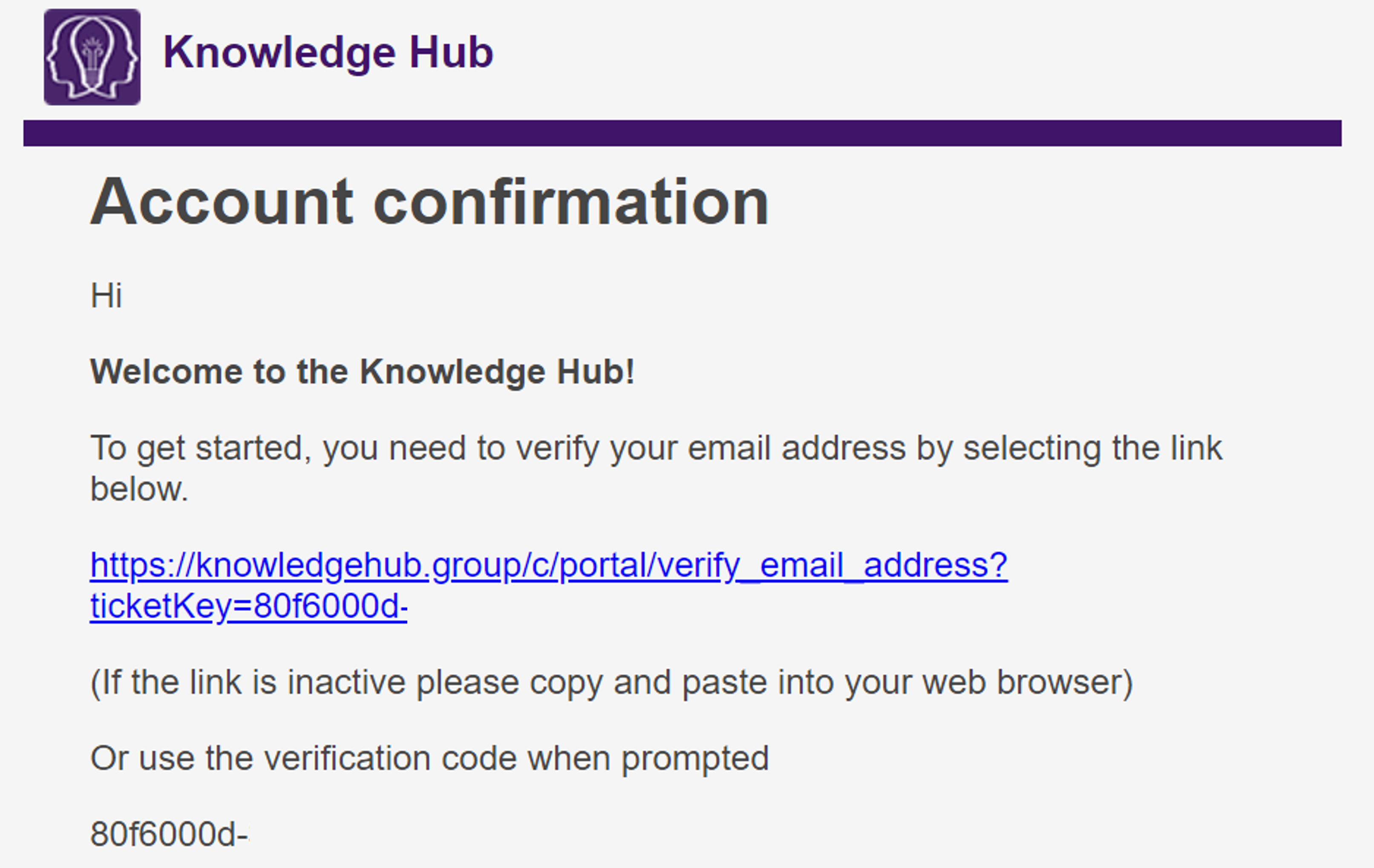Click the word "Account" in the heading
Image resolution: width=1374 pixels, height=868 pixels.
click(x=222, y=202)
